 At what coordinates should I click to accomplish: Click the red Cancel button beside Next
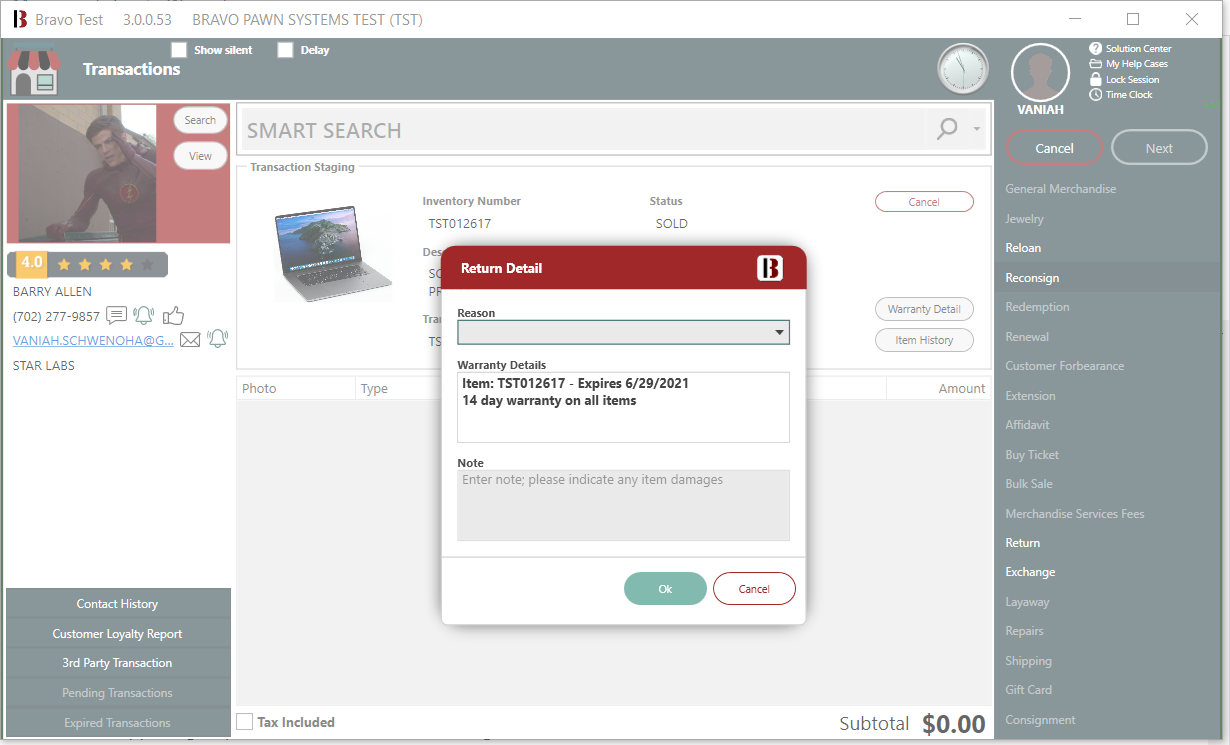[1054, 148]
